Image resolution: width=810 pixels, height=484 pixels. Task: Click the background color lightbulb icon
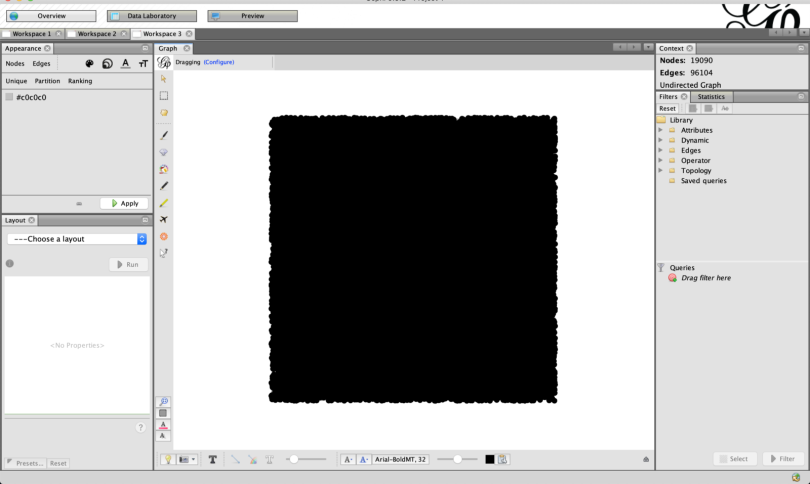pos(168,459)
